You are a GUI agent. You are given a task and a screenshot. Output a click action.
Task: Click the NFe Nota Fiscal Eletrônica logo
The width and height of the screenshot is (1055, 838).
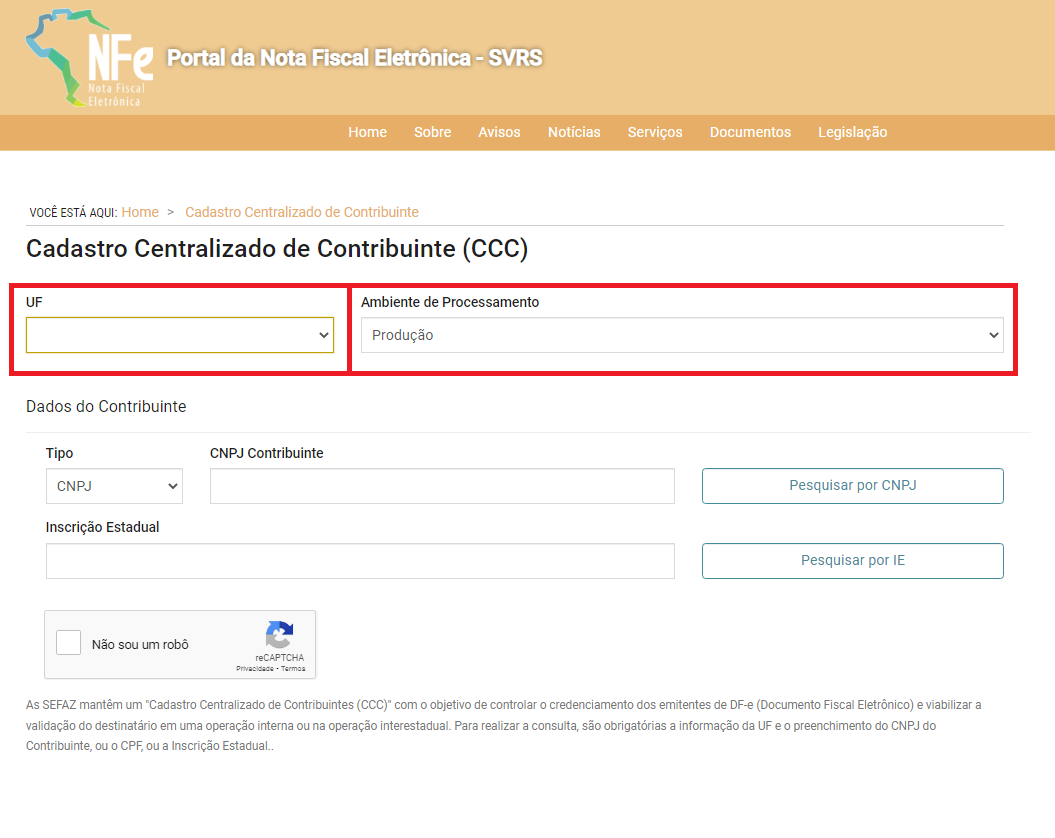point(90,58)
